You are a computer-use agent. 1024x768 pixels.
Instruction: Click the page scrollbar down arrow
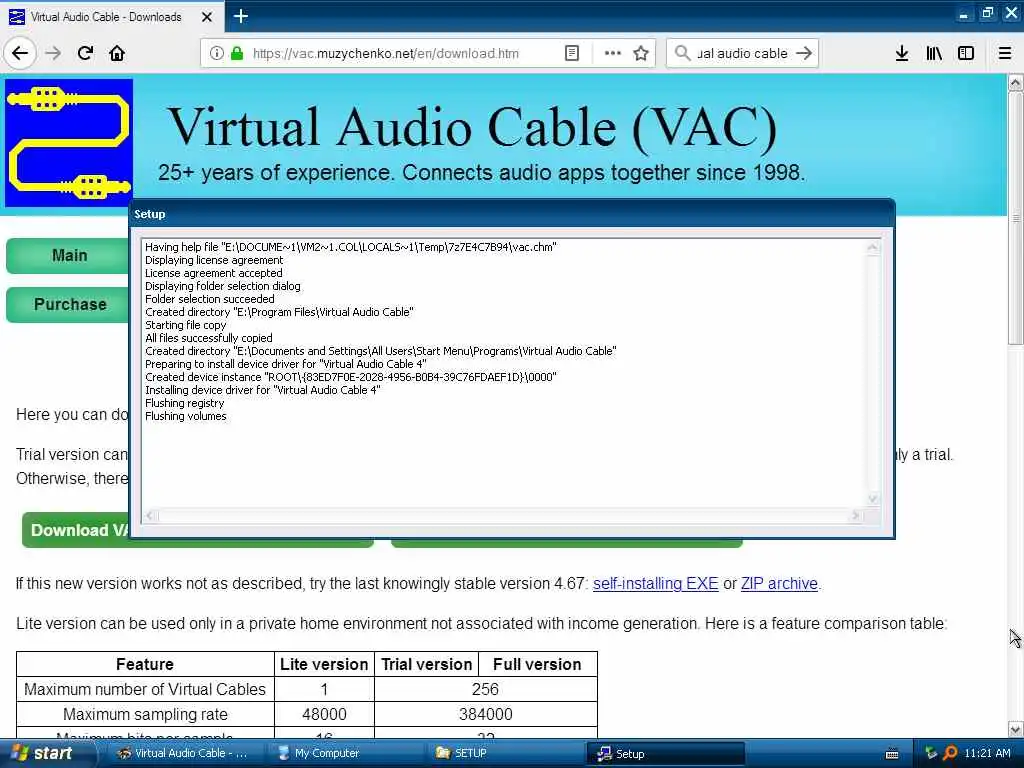click(x=1015, y=729)
